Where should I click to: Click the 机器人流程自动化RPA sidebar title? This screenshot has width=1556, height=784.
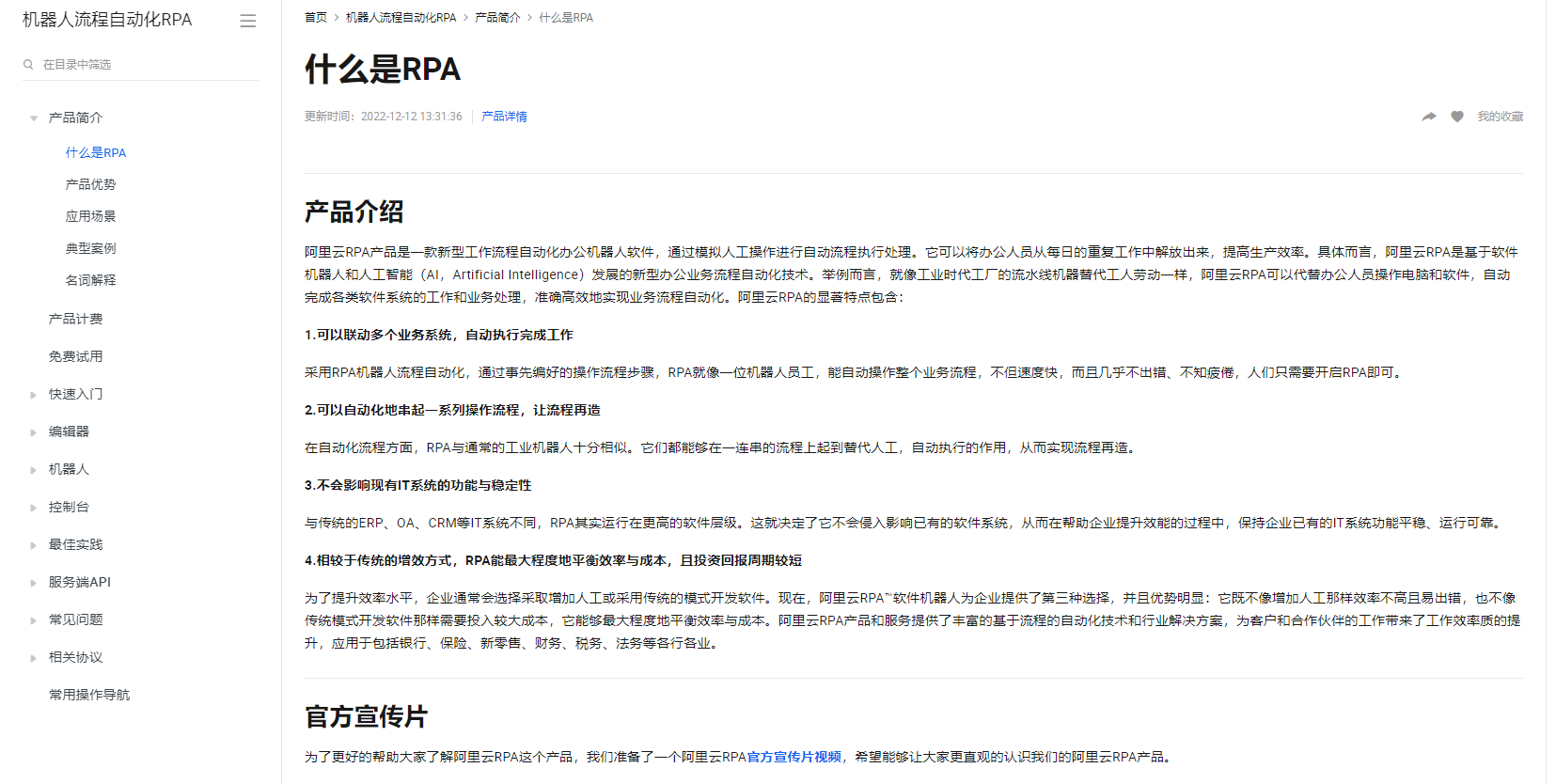(107, 20)
